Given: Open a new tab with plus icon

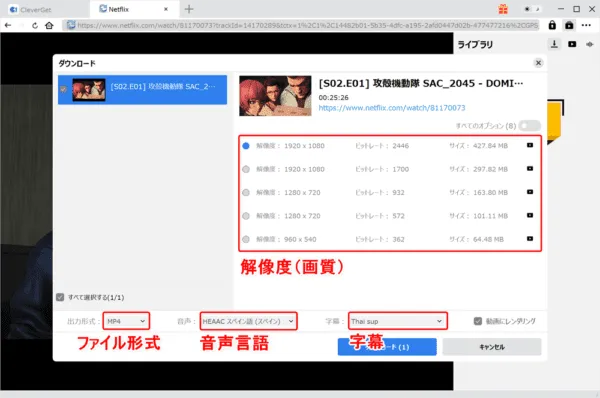Looking at the screenshot, I should [189, 9].
